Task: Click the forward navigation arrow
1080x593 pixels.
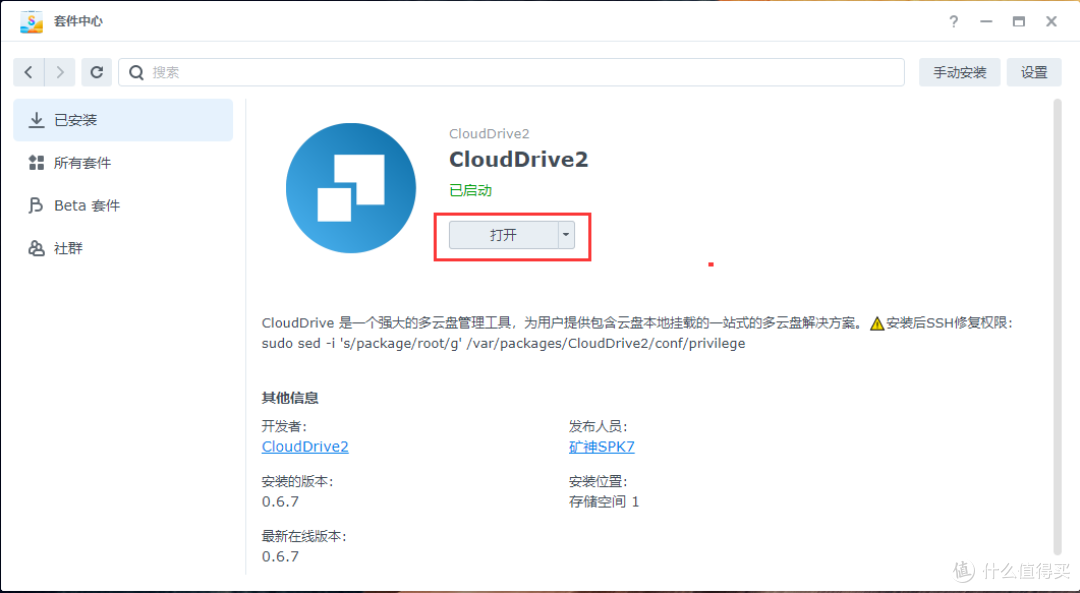Action: [x=60, y=72]
